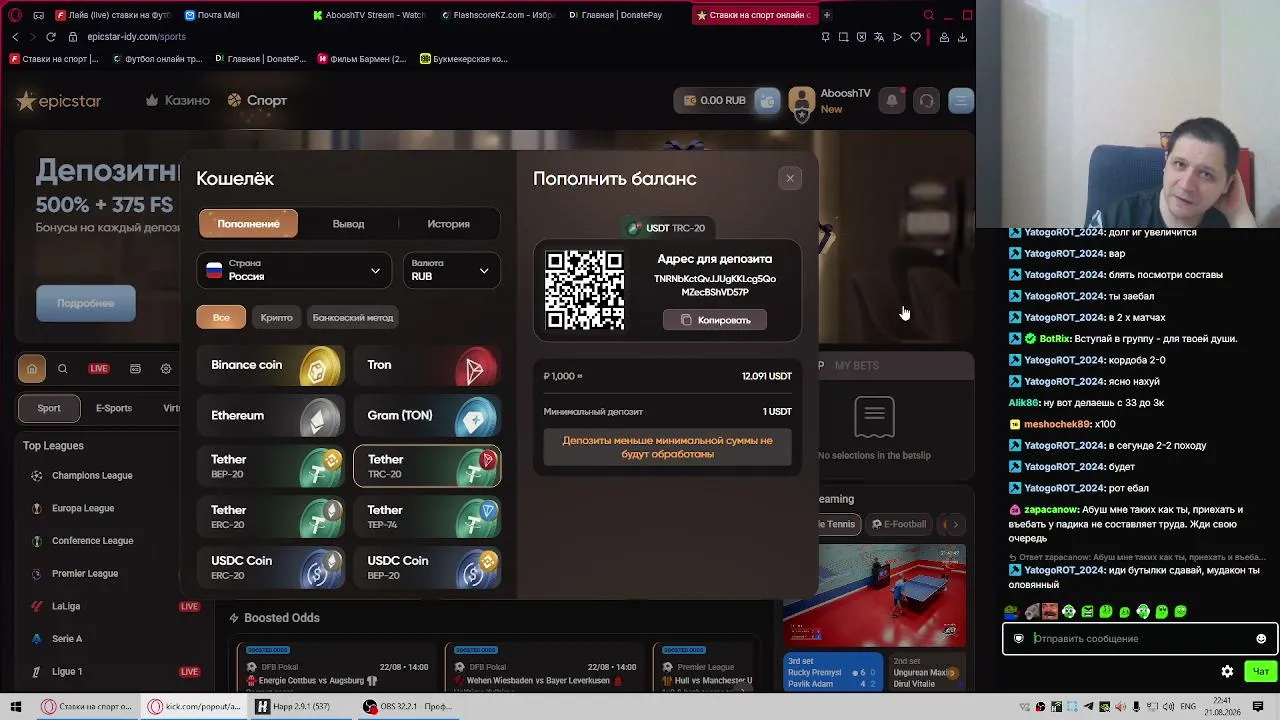1280x720 pixels.
Task: Filter payment methods by Все
Action: [221, 318]
